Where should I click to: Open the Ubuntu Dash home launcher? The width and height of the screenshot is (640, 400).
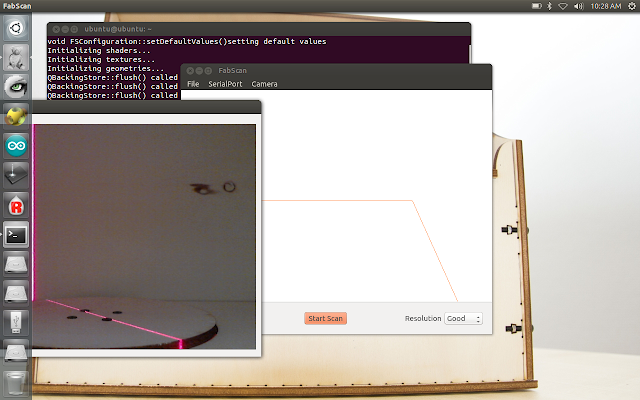click(x=16, y=28)
